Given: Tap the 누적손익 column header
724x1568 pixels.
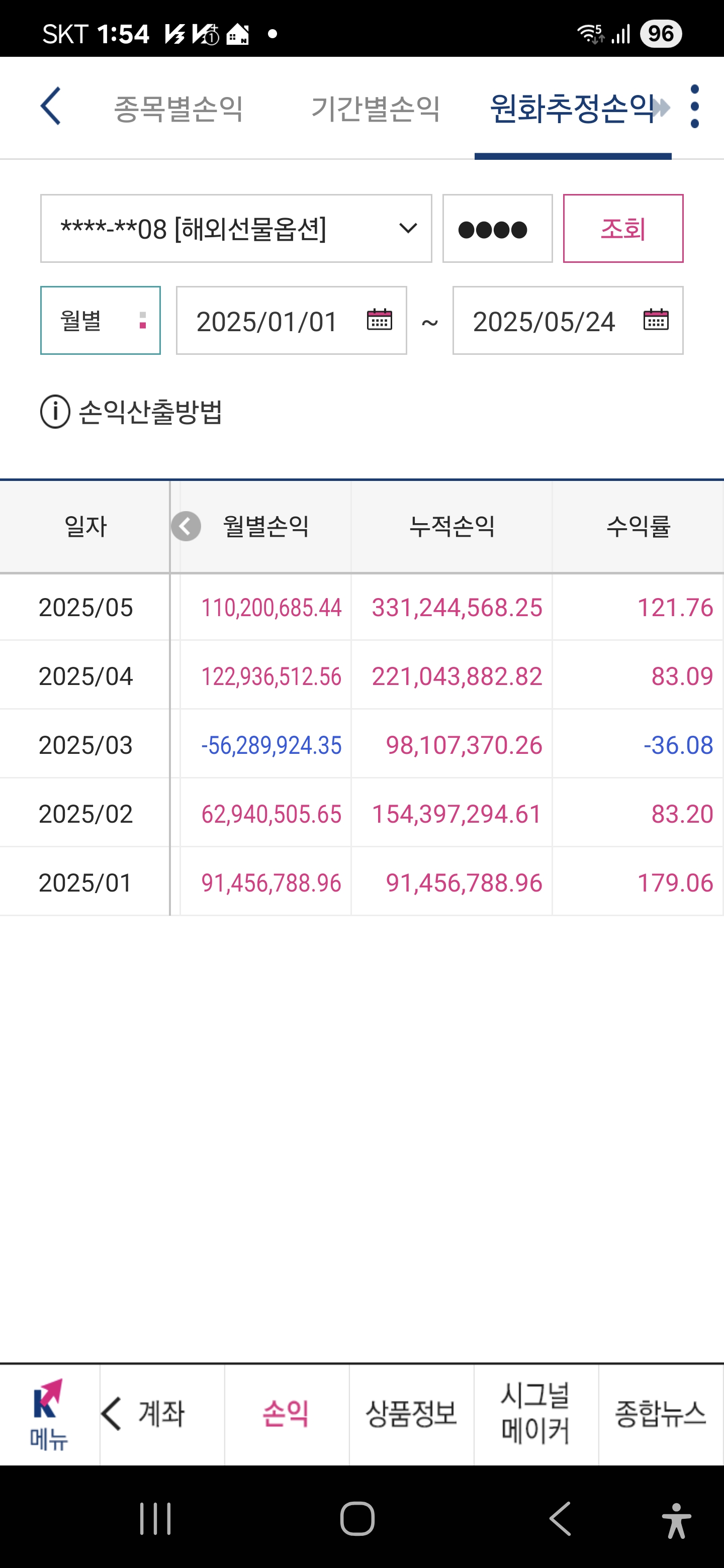Looking at the screenshot, I should point(452,526).
